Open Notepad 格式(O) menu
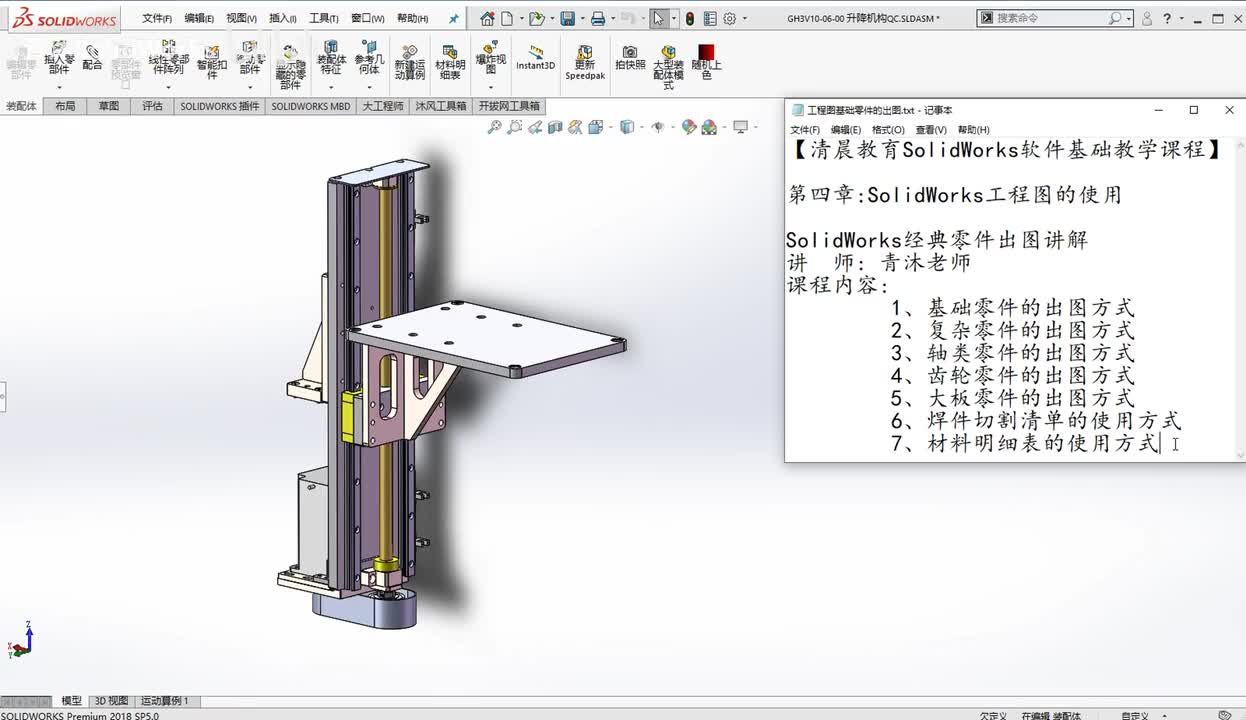The width and height of the screenshot is (1246, 720). [x=888, y=130]
